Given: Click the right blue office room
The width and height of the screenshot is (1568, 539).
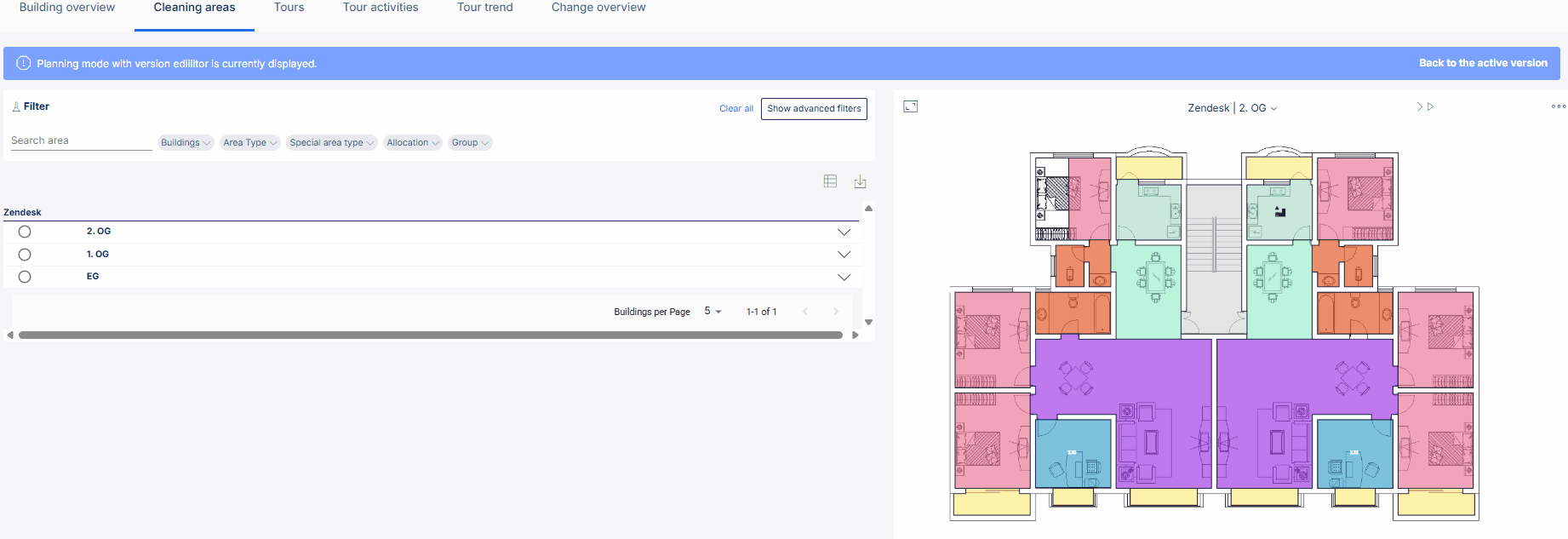Looking at the screenshot, I should [1354, 453].
